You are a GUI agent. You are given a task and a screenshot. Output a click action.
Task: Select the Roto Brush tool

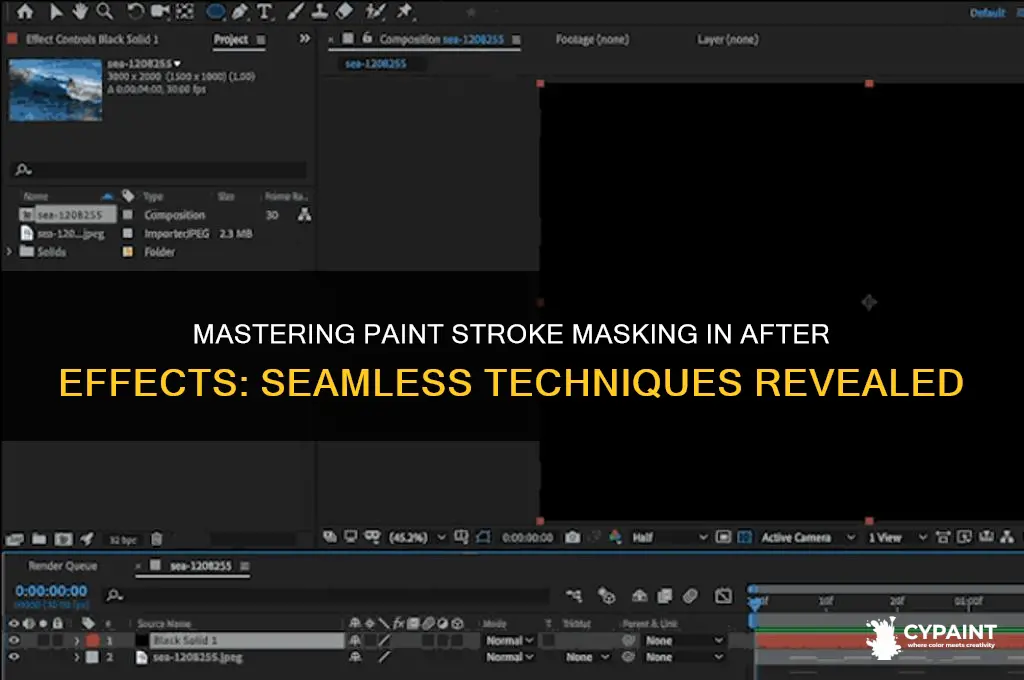coord(375,11)
